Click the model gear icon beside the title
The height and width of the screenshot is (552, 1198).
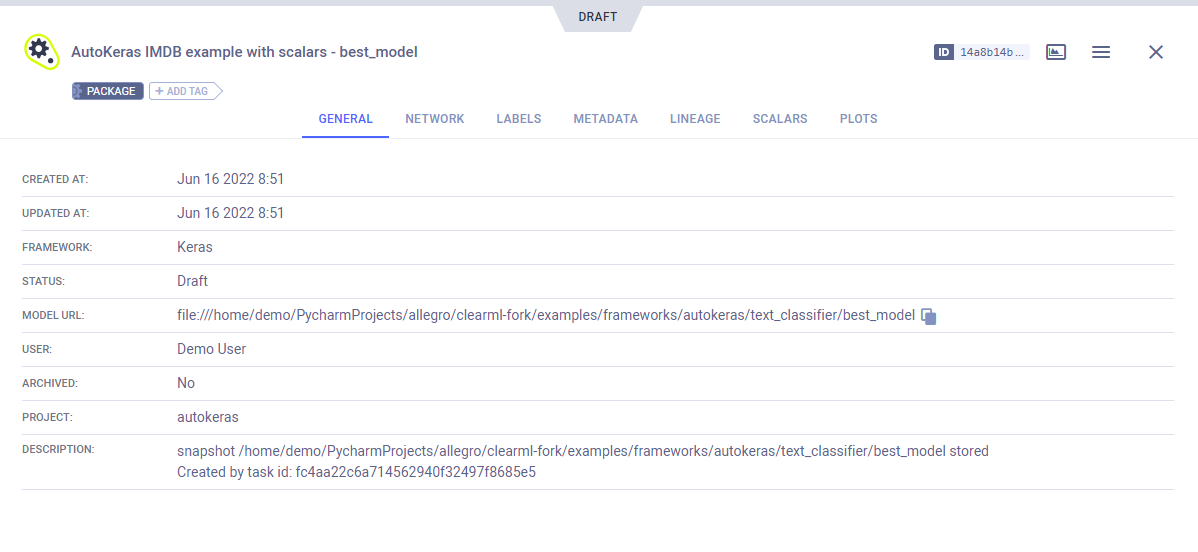pyautogui.click(x=41, y=51)
